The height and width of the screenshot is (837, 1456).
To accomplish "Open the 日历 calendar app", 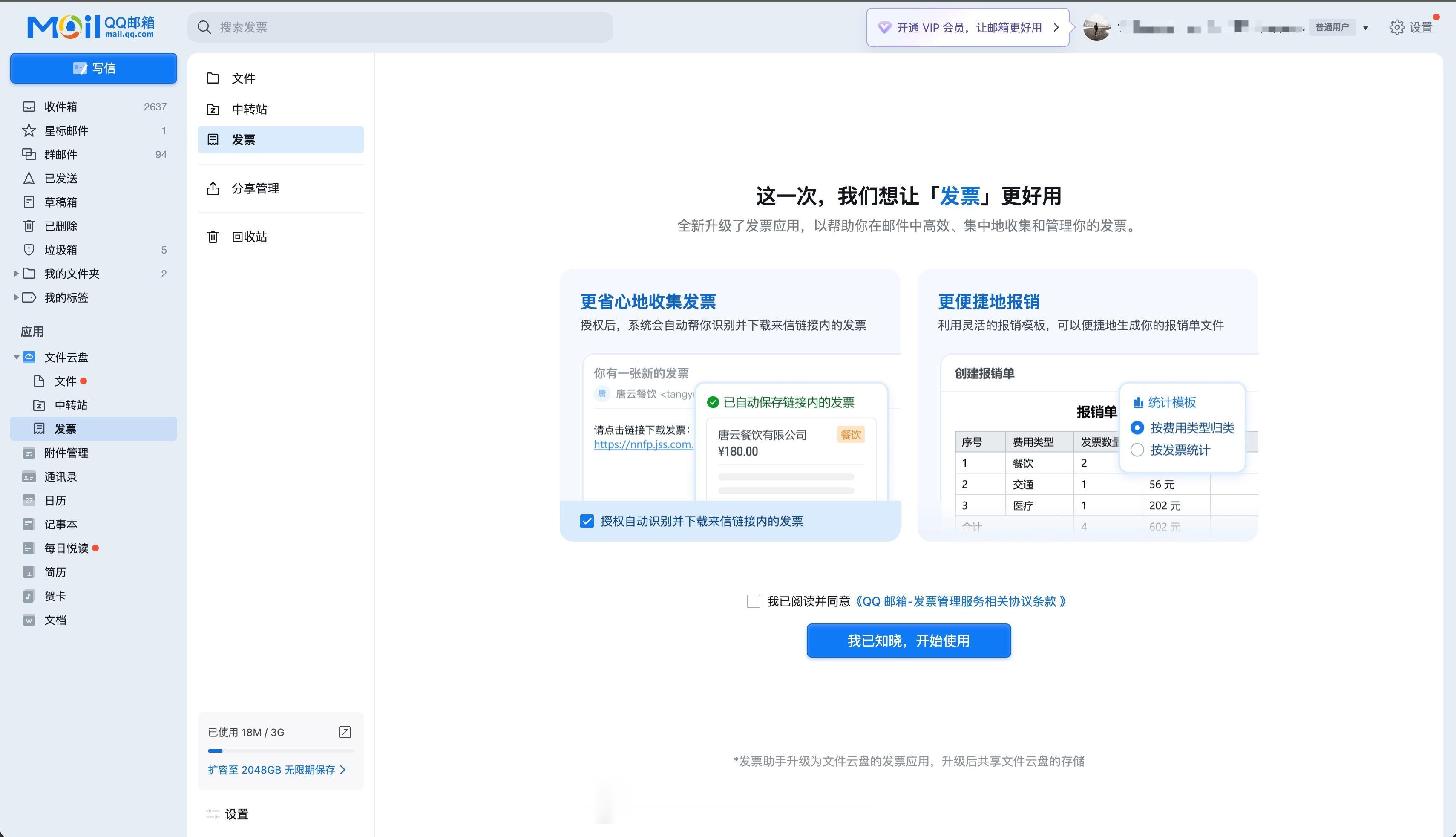I will click(55, 501).
